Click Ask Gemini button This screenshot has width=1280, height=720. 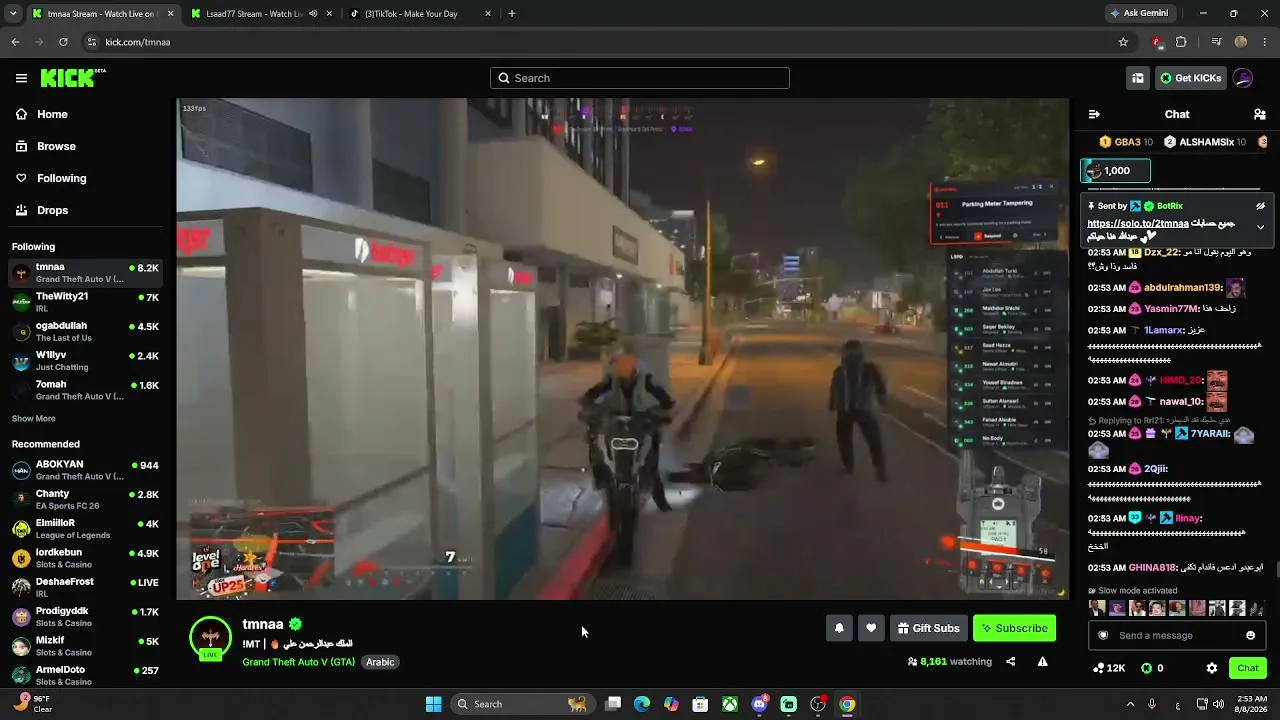1138,14
